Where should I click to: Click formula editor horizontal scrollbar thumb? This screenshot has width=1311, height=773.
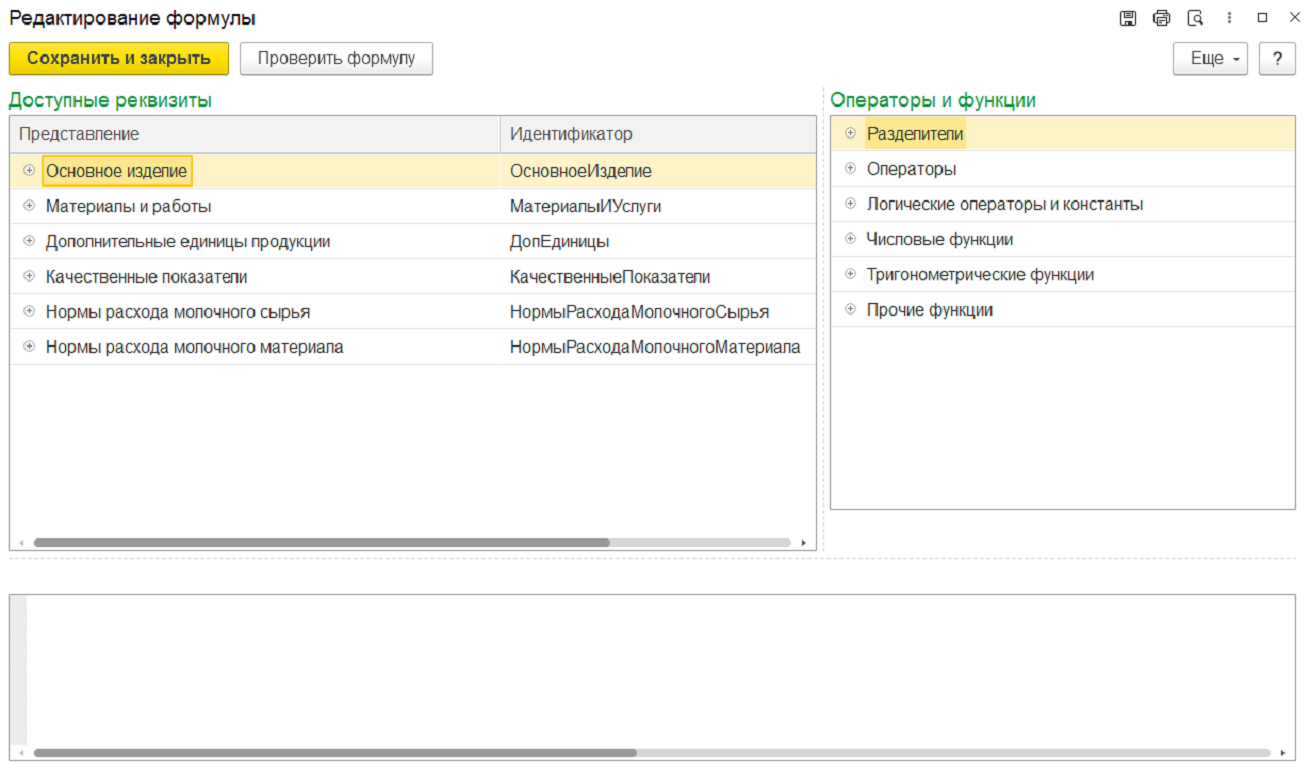coord(335,752)
